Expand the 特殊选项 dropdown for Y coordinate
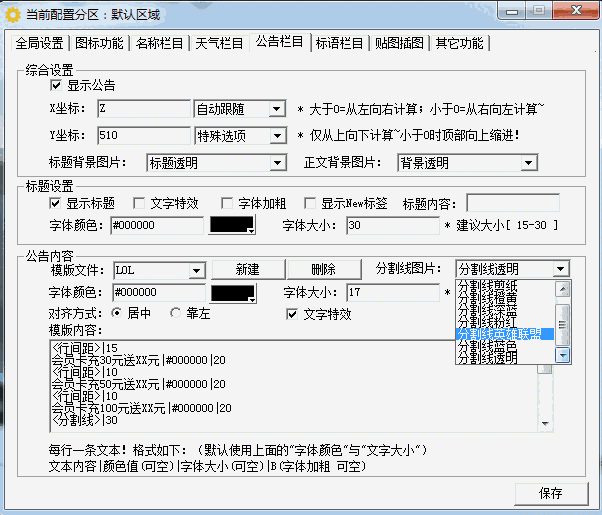Image resolution: width=602 pixels, height=515 pixels. point(277,136)
